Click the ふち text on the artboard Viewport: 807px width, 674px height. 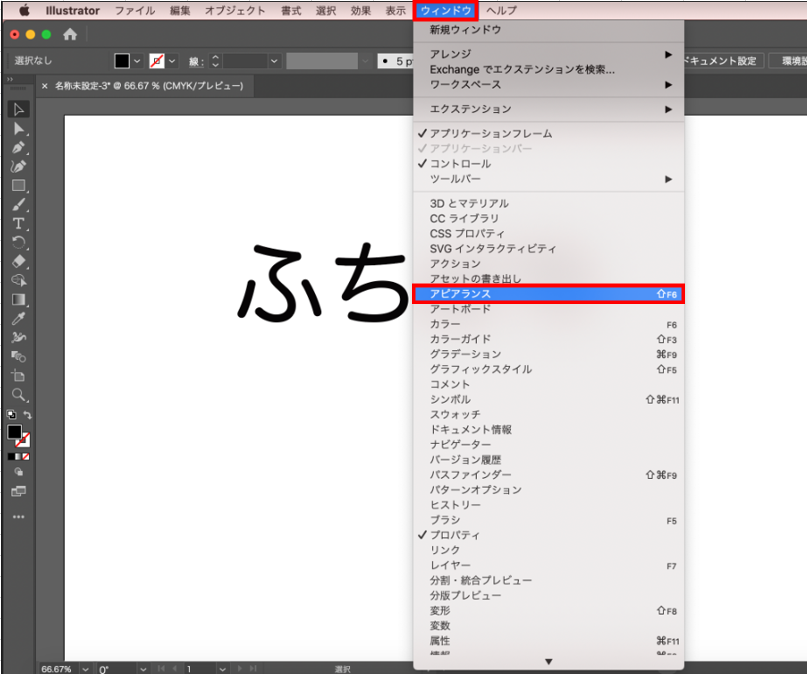coord(324,283)
